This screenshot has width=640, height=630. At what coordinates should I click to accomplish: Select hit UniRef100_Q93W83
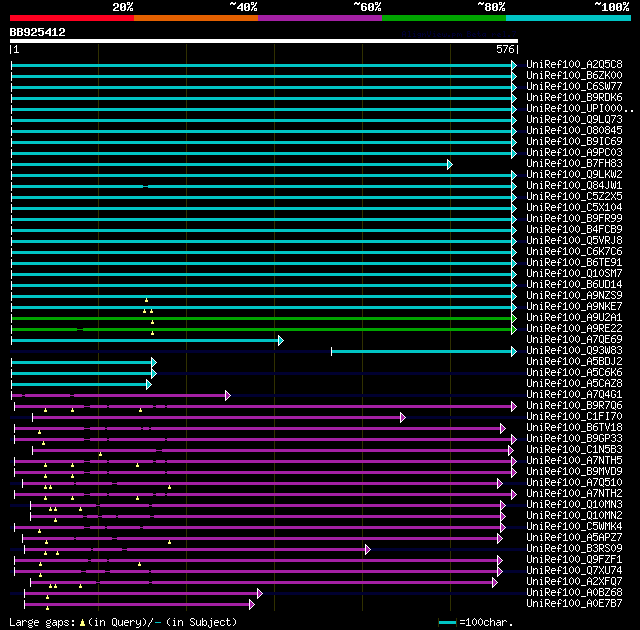pos(574,351)
